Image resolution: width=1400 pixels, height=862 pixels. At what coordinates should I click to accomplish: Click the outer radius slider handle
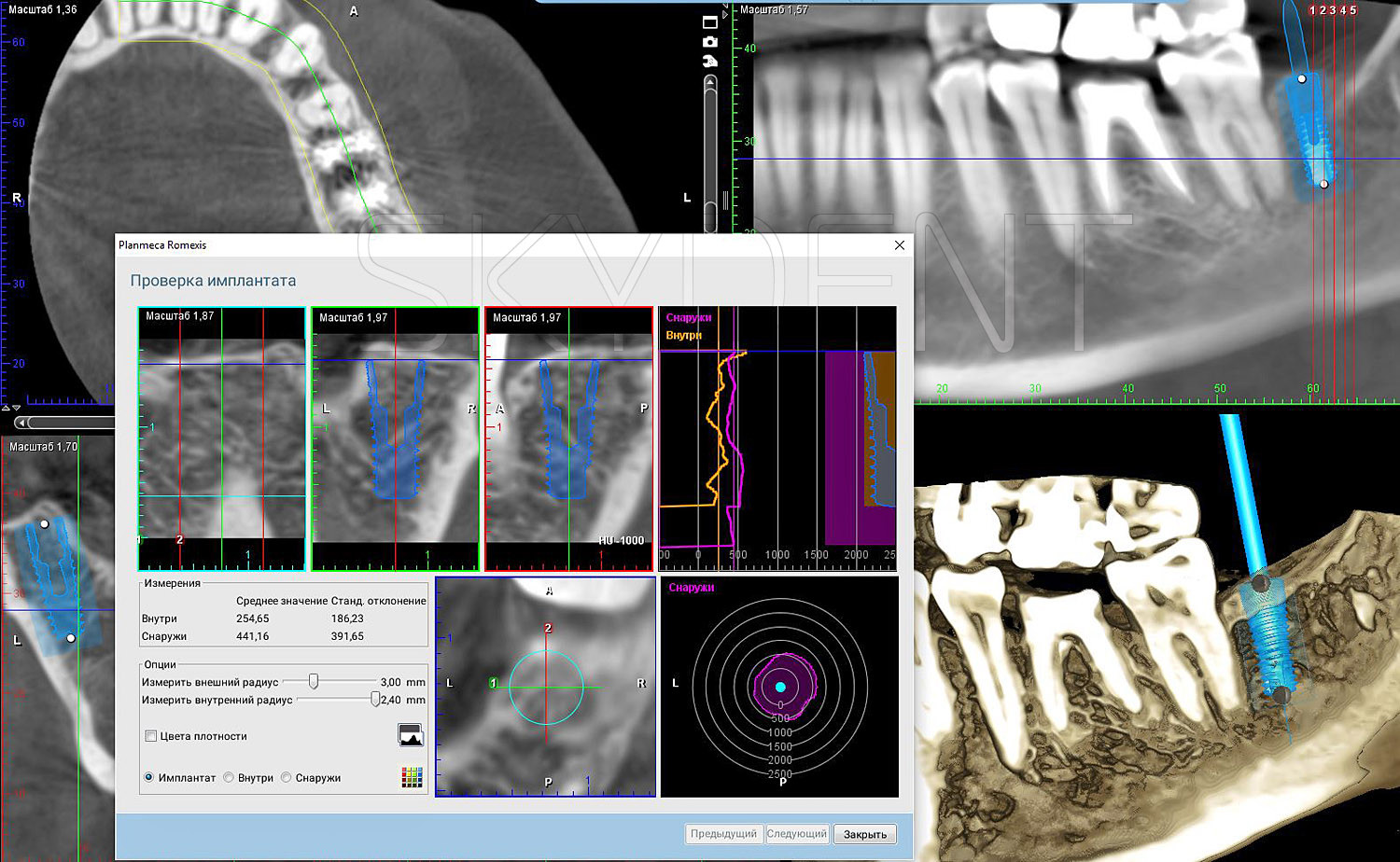(x=314, y=682)
